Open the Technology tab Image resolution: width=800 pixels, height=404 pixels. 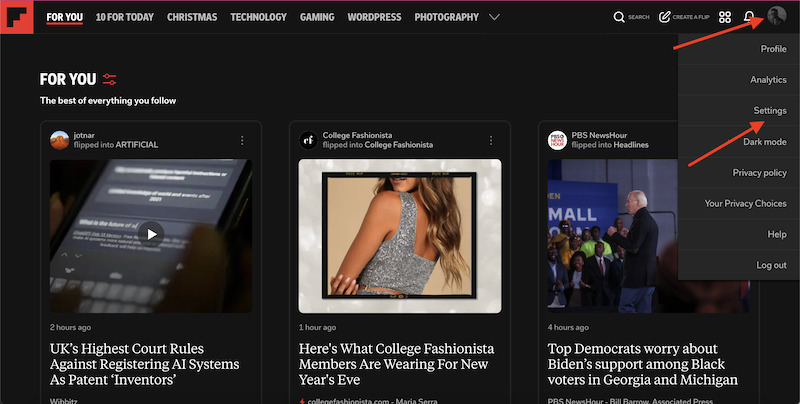coord(258,17)
